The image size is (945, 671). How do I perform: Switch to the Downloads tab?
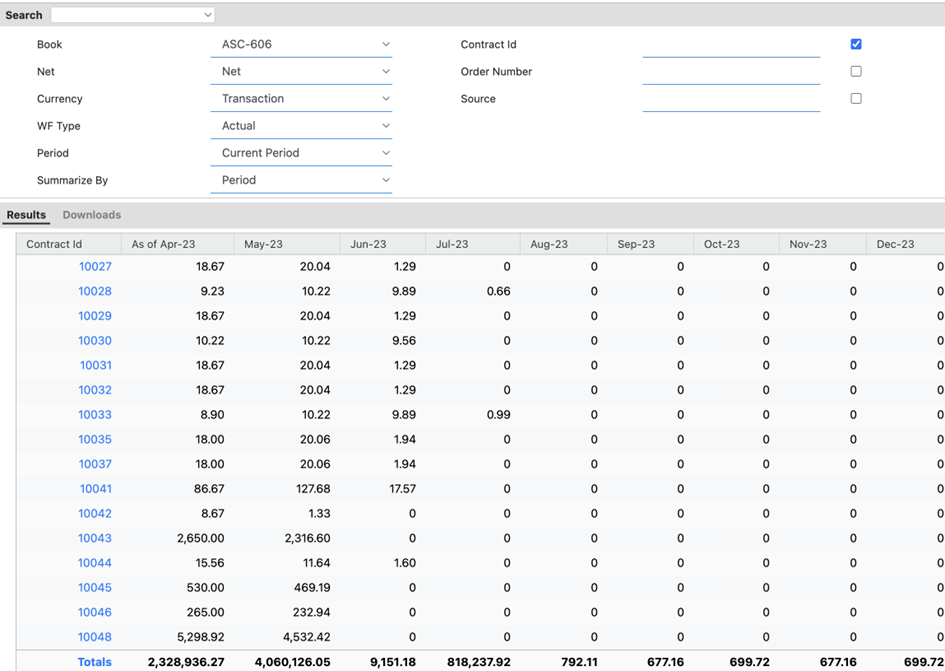pos(92,215)
